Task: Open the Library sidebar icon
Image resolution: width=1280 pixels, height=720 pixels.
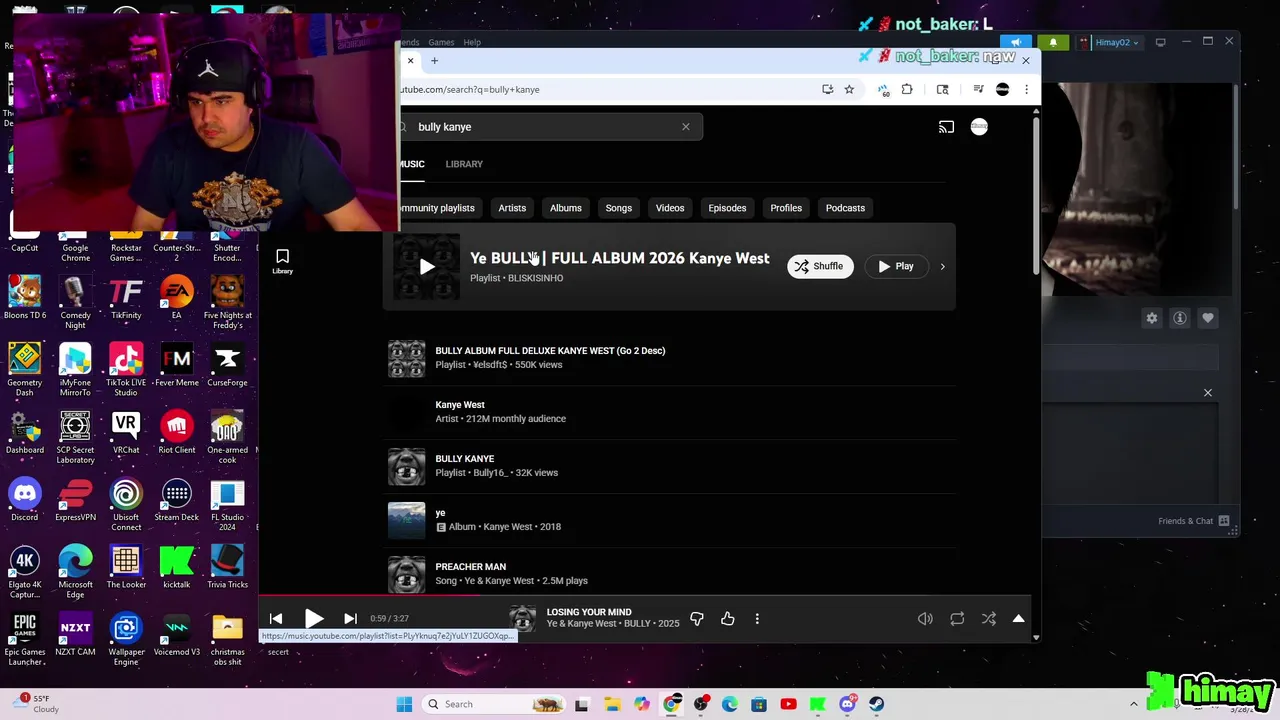Action: (x=282, y=262)
